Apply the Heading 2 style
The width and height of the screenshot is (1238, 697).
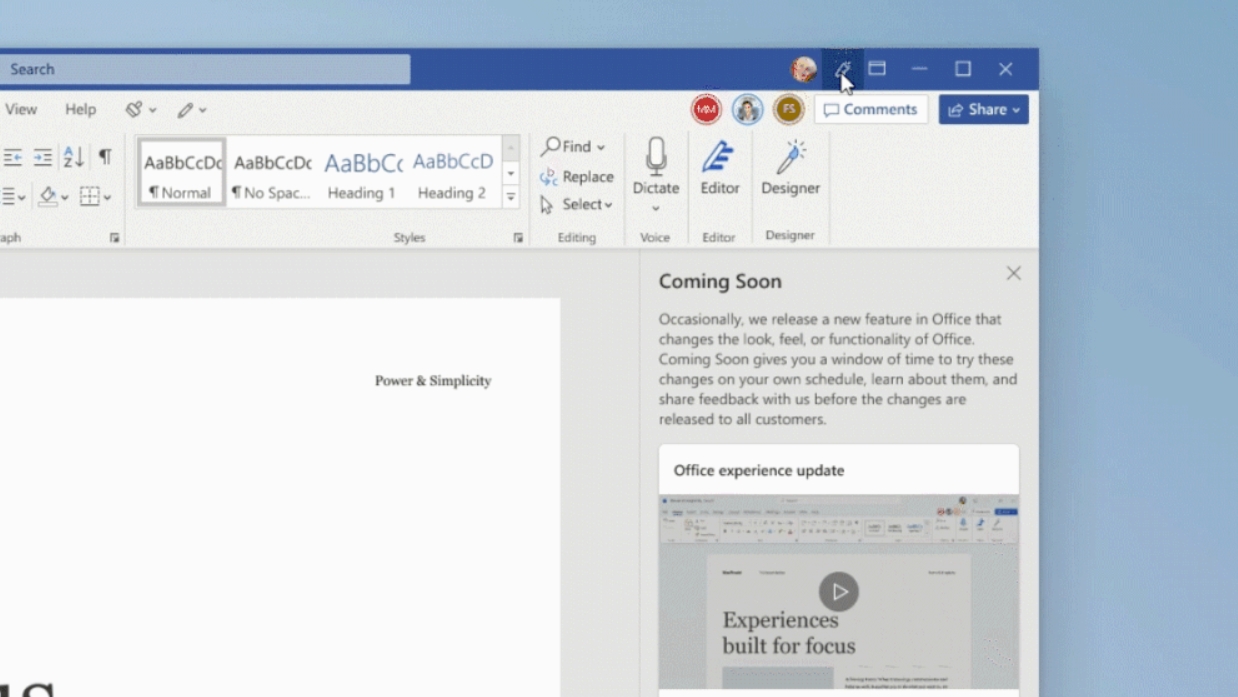click(452, 173)
